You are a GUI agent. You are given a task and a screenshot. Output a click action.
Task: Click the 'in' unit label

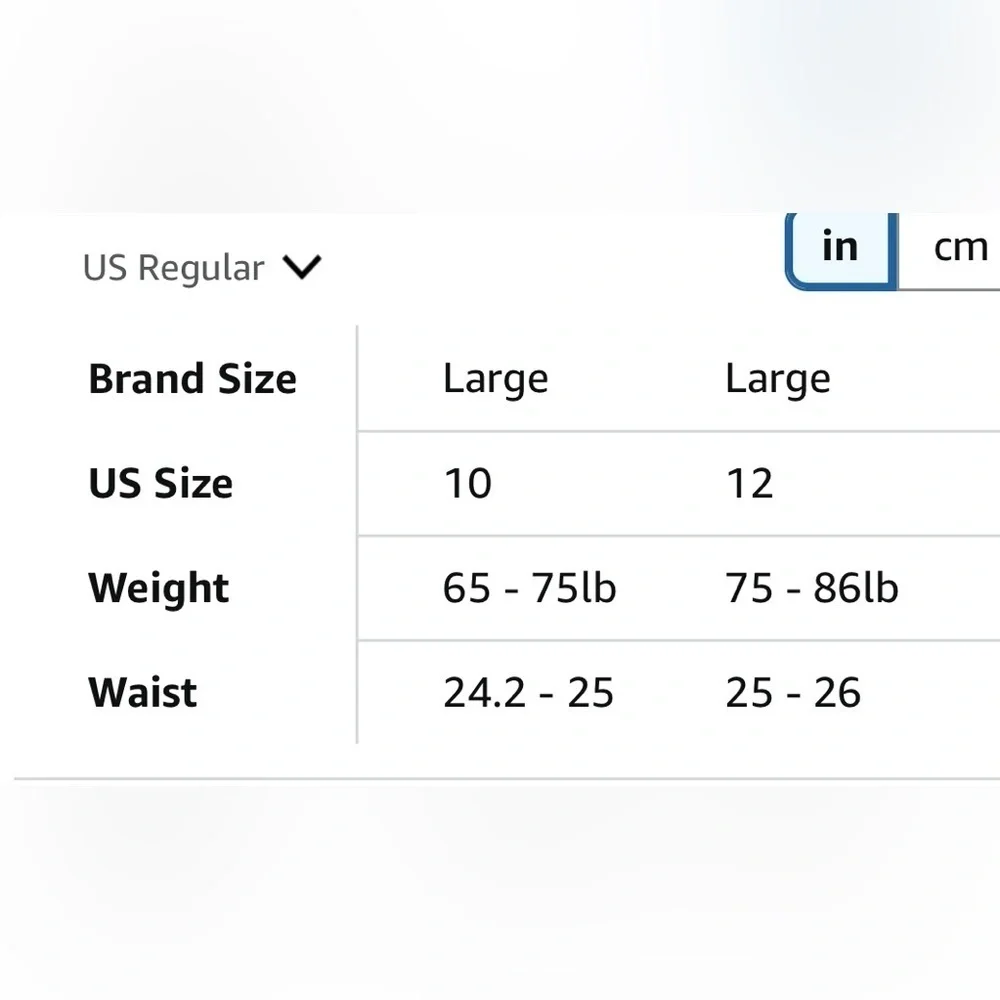pos(840,246)
